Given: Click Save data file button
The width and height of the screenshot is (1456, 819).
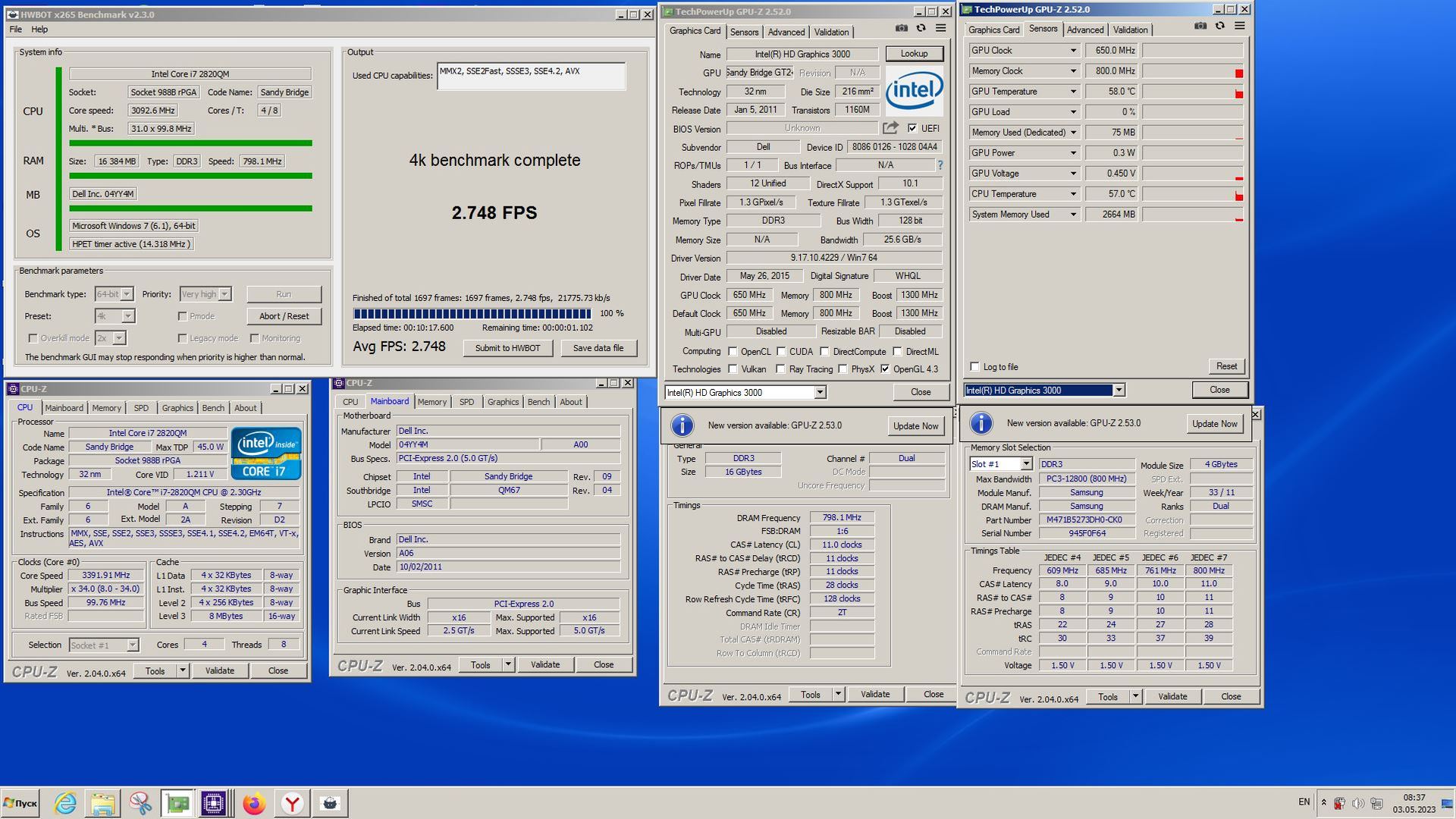Looking at the screenshot, I should 598,348.
